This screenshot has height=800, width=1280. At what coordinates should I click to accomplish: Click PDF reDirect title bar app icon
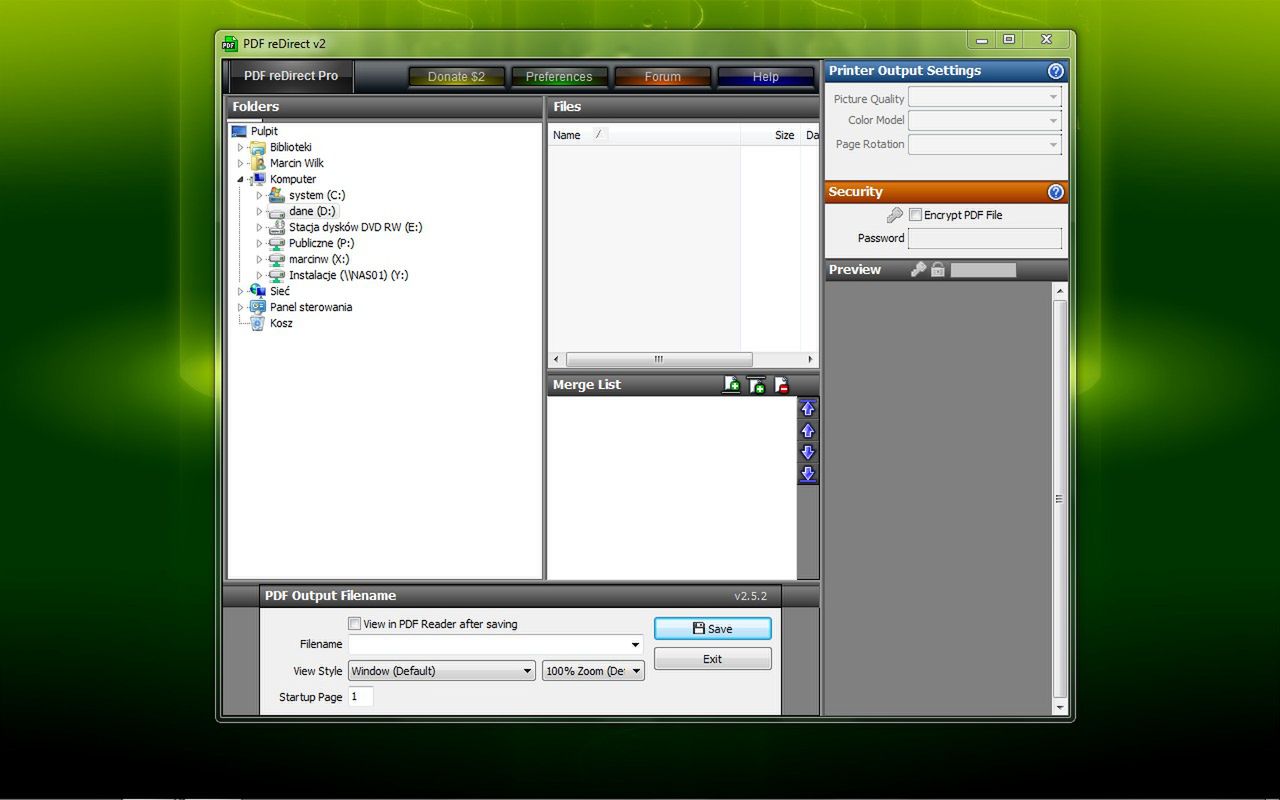(230, 44)
